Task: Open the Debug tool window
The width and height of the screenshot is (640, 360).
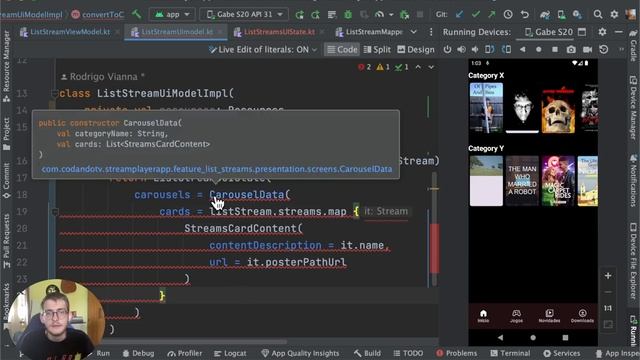Action: [138, 353]
